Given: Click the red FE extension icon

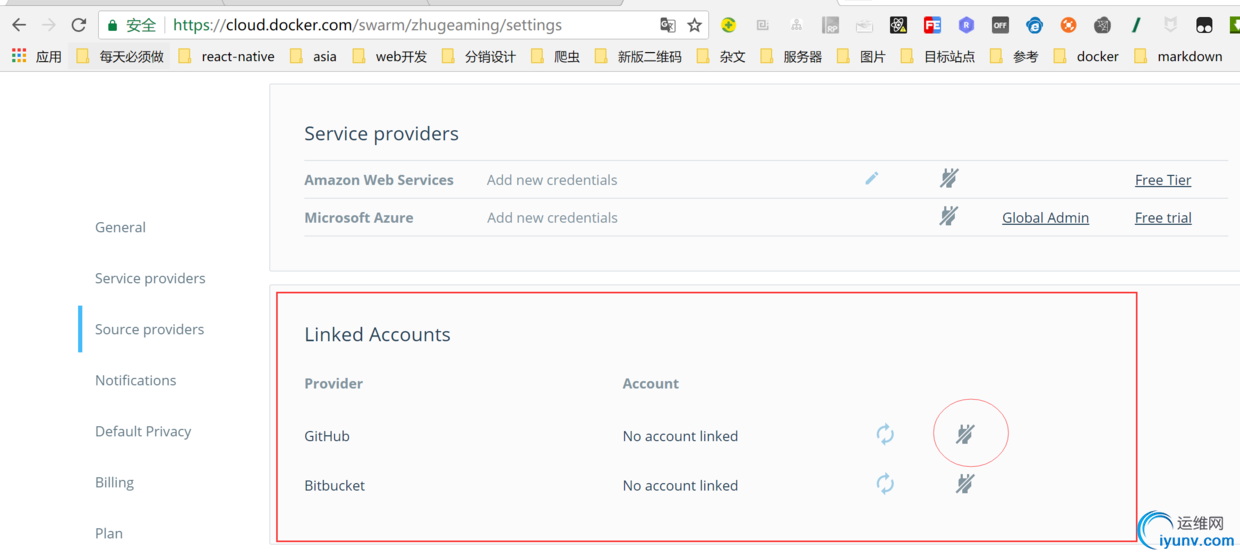Looking at the screenshot, I should pyautogui.click(x=932, y=25).
